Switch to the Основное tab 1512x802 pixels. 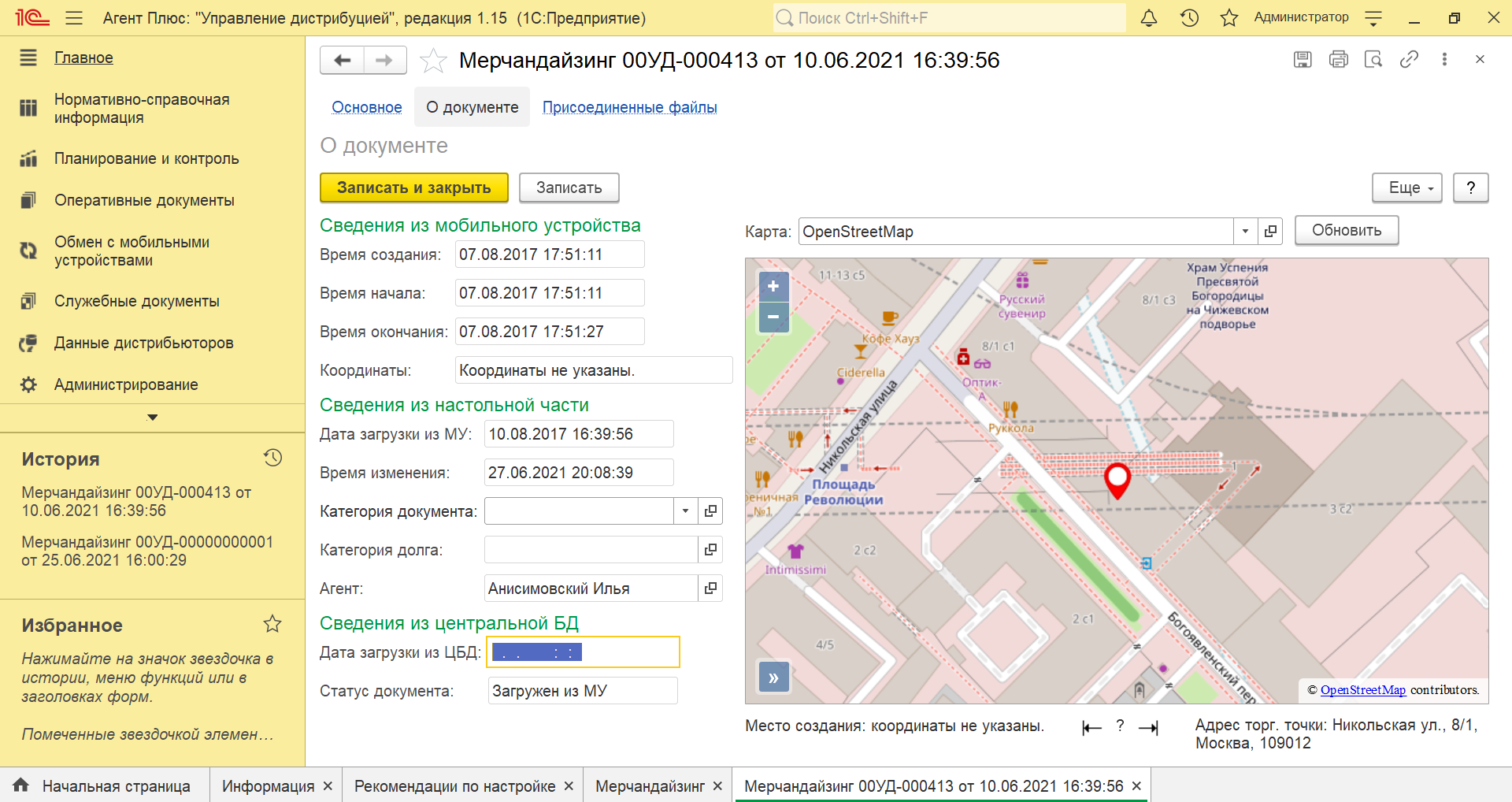(x=366, y=107)
